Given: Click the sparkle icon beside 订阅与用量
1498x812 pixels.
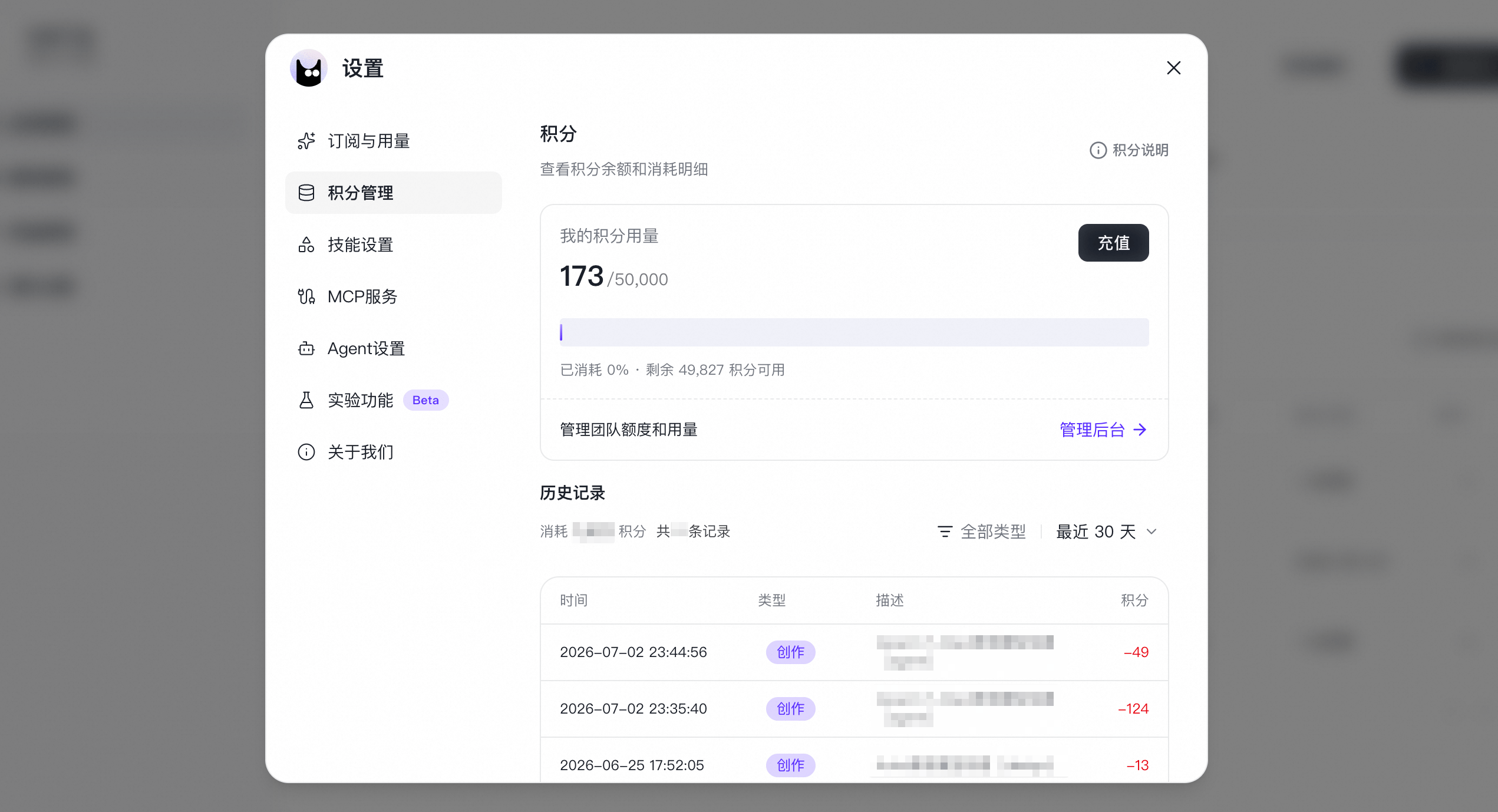Looking at the screenshot, I should (306, 141).
